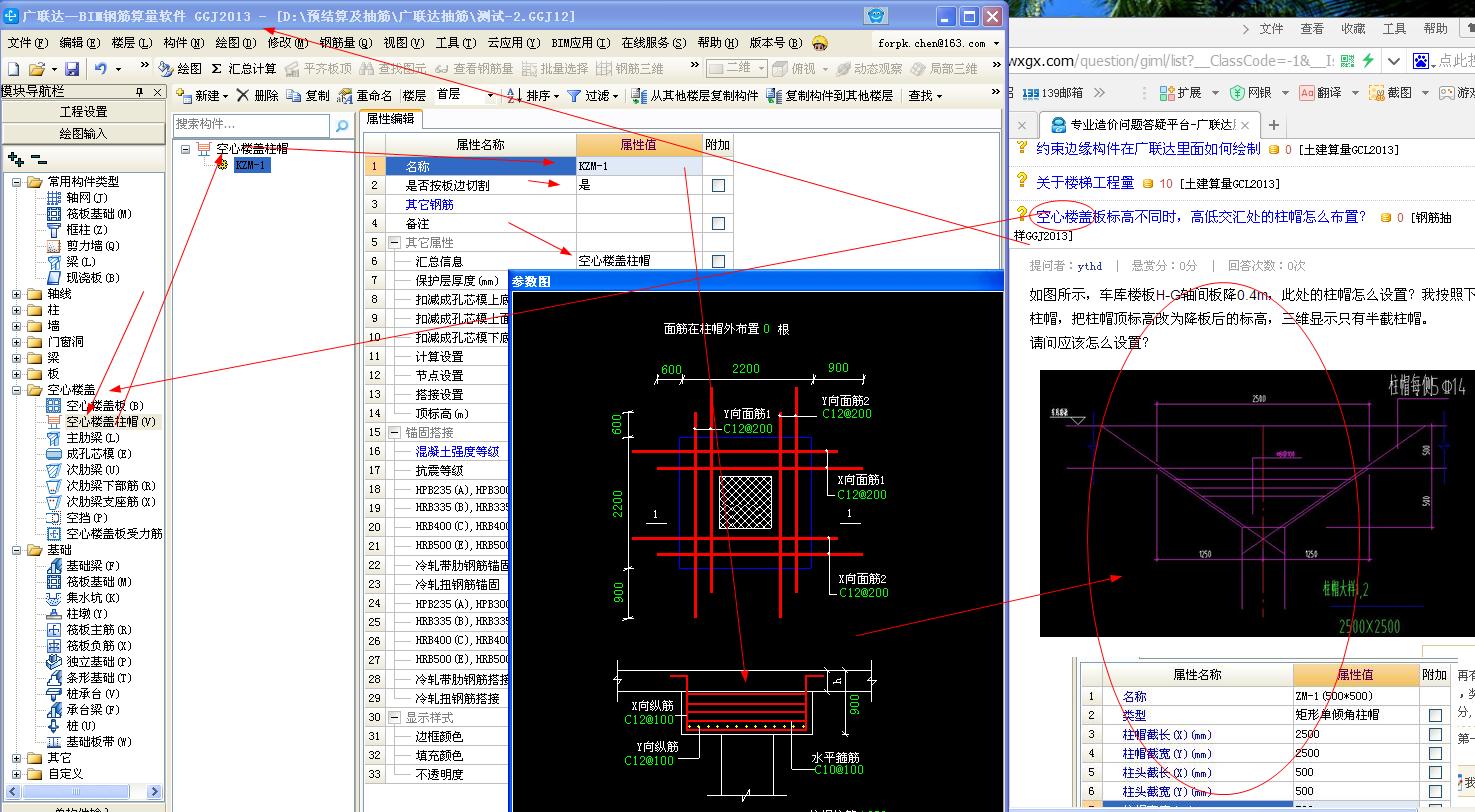
Task: Click 复制构件到其他楼层 button
Action: click(830, 96)
